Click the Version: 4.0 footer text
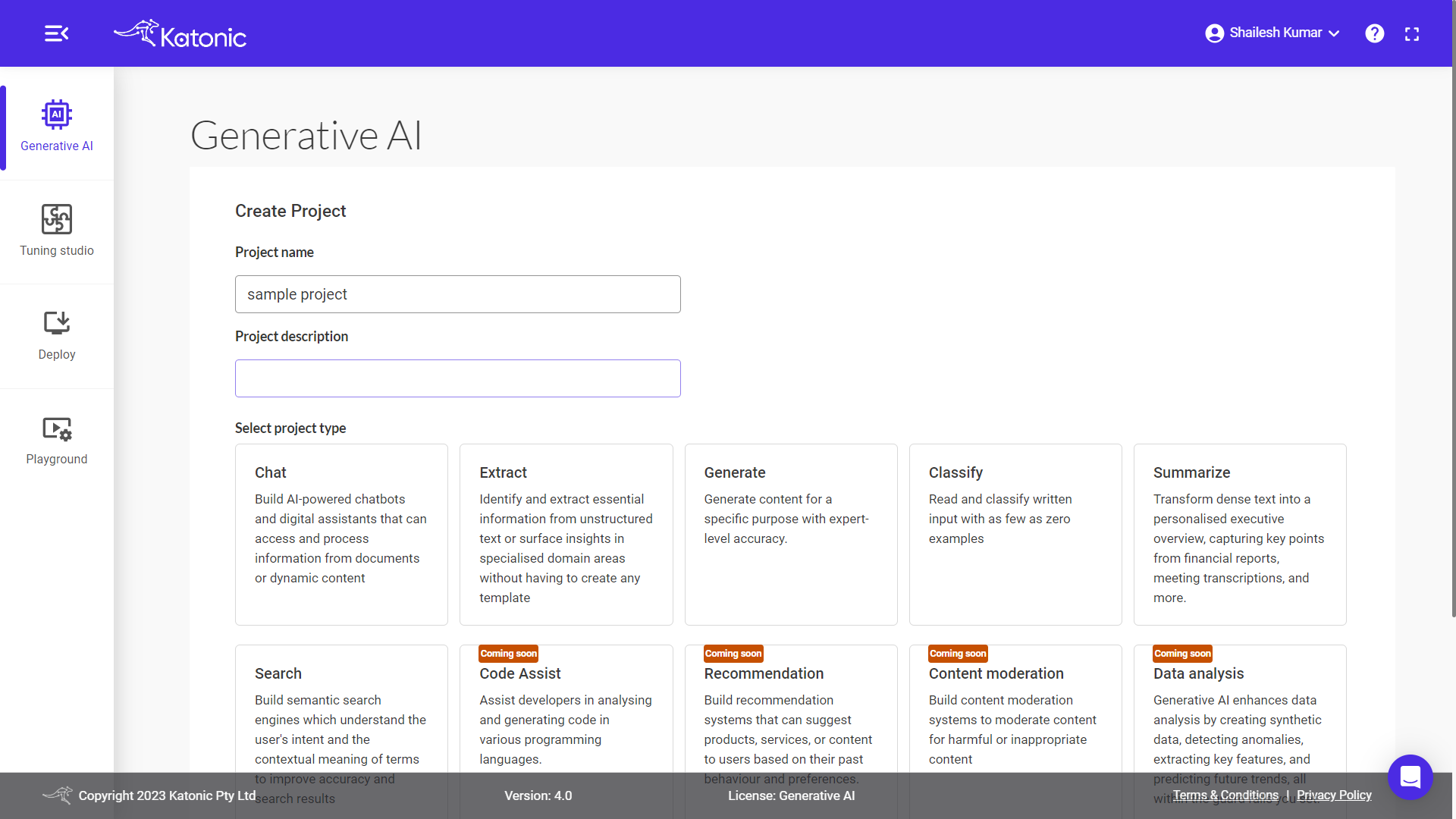 click(538, 795)
